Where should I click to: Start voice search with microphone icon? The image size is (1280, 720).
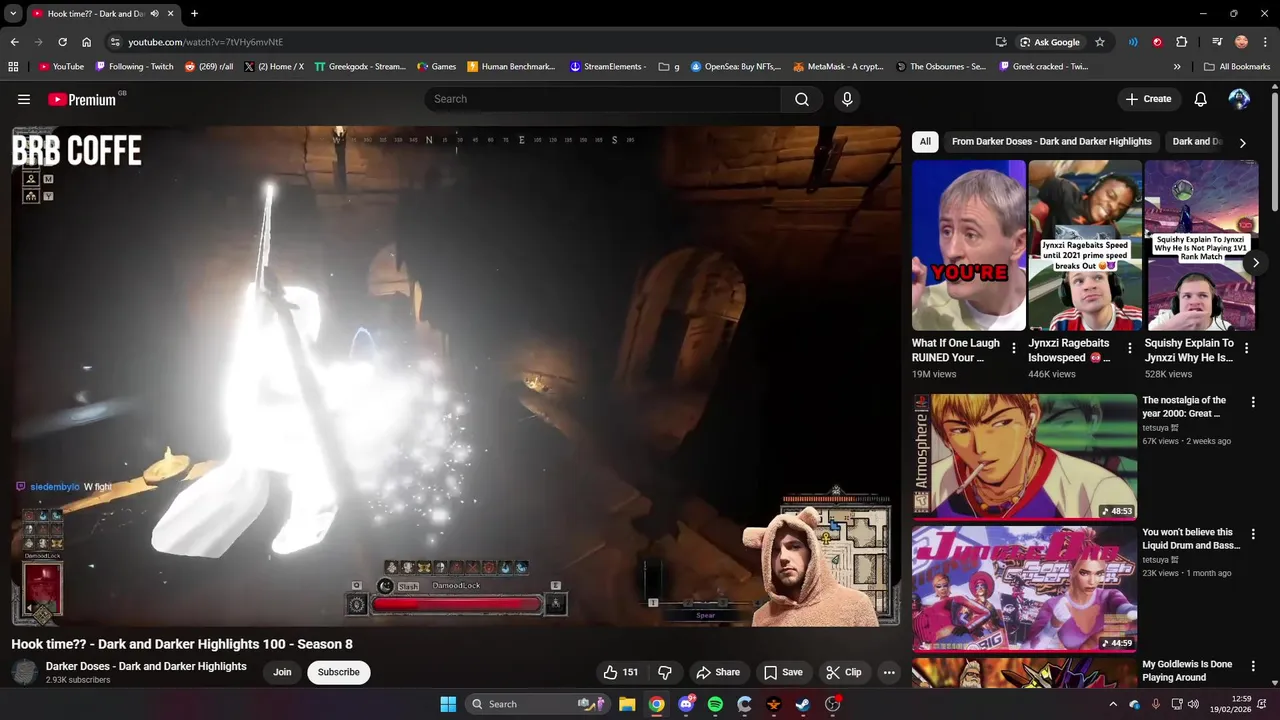coord(847,99)
